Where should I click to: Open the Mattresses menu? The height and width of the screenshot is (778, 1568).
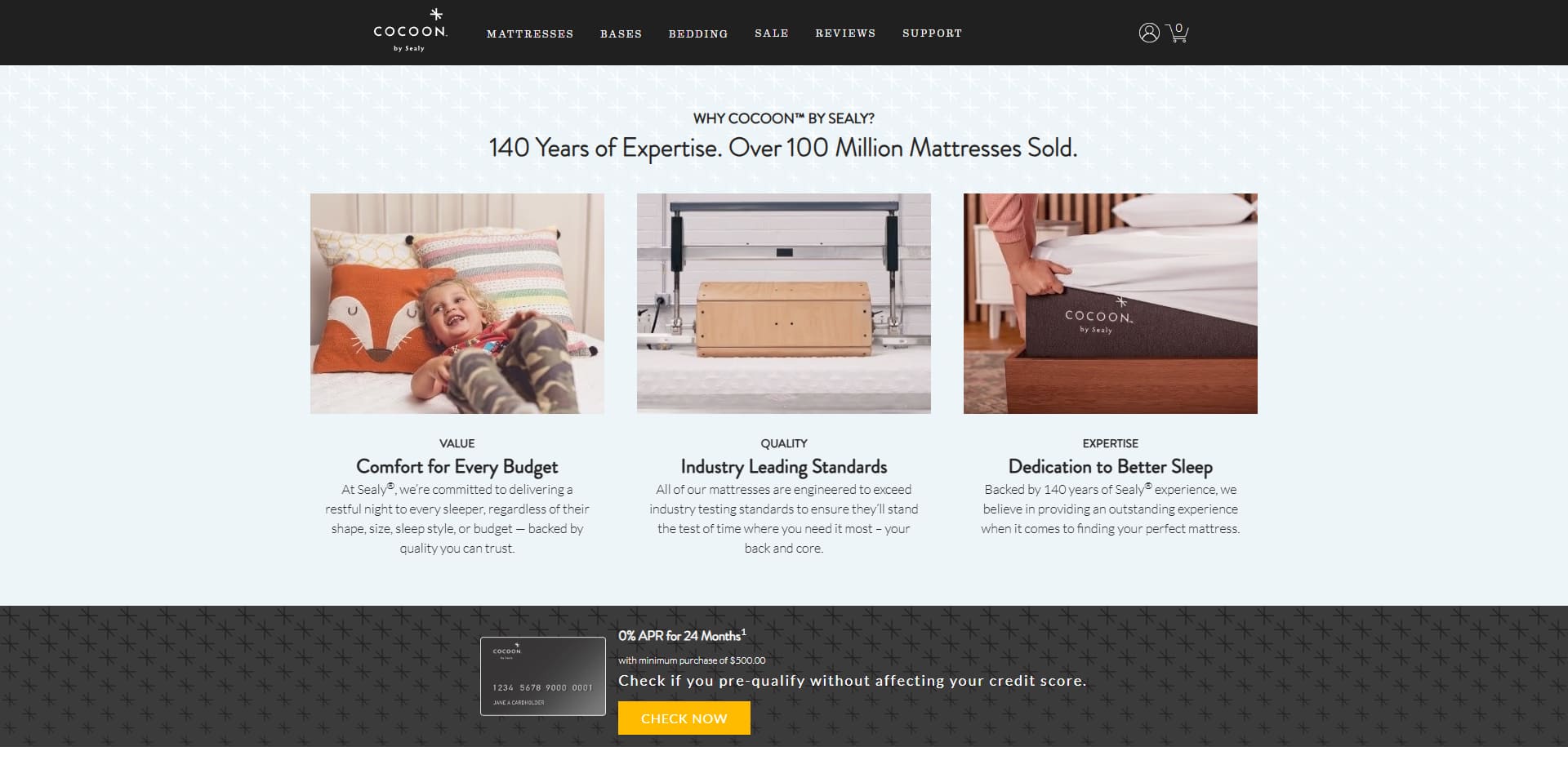(530, 33)
